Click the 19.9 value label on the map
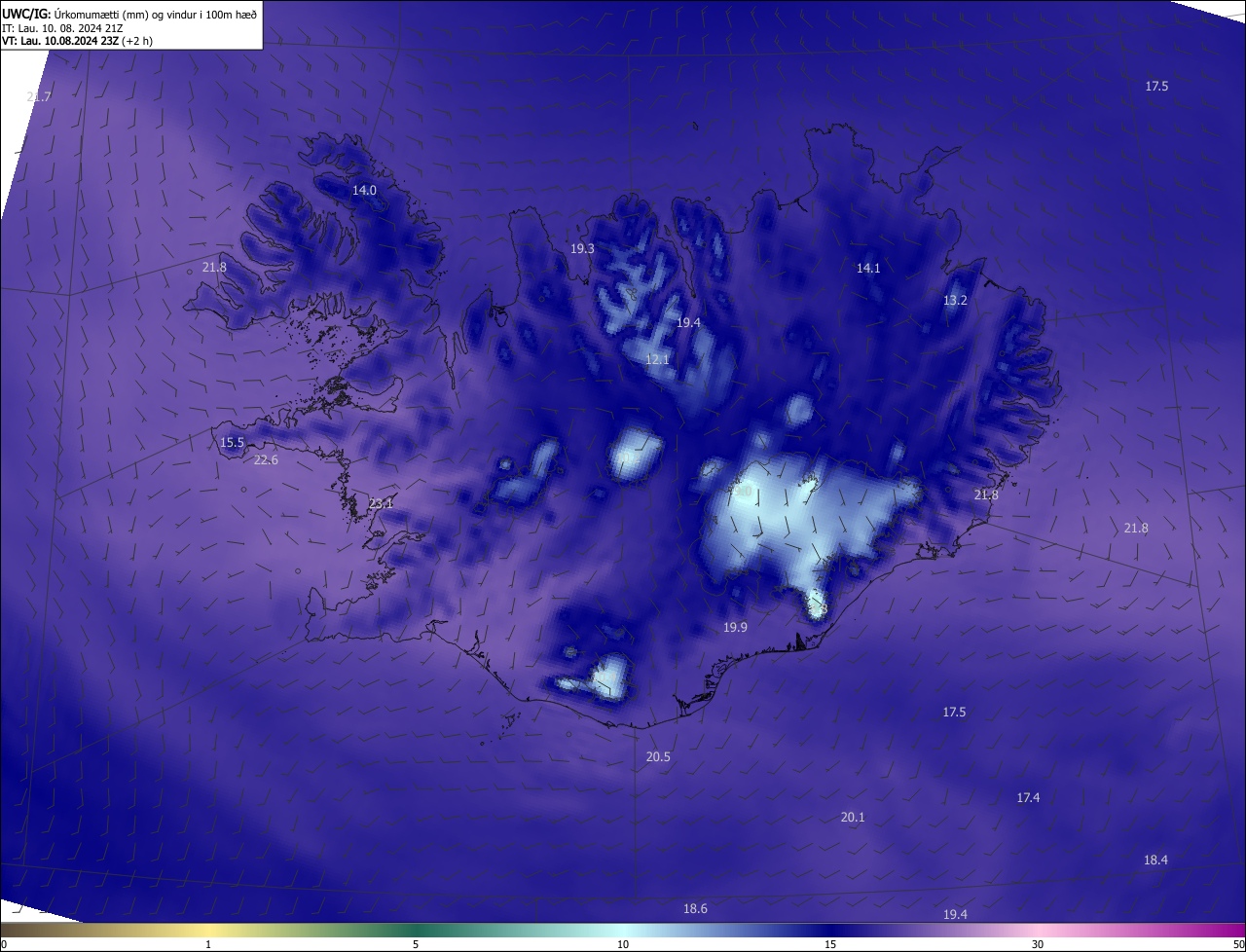The image size is (1246, 952). pyautogui.click(x=735, y=627)
